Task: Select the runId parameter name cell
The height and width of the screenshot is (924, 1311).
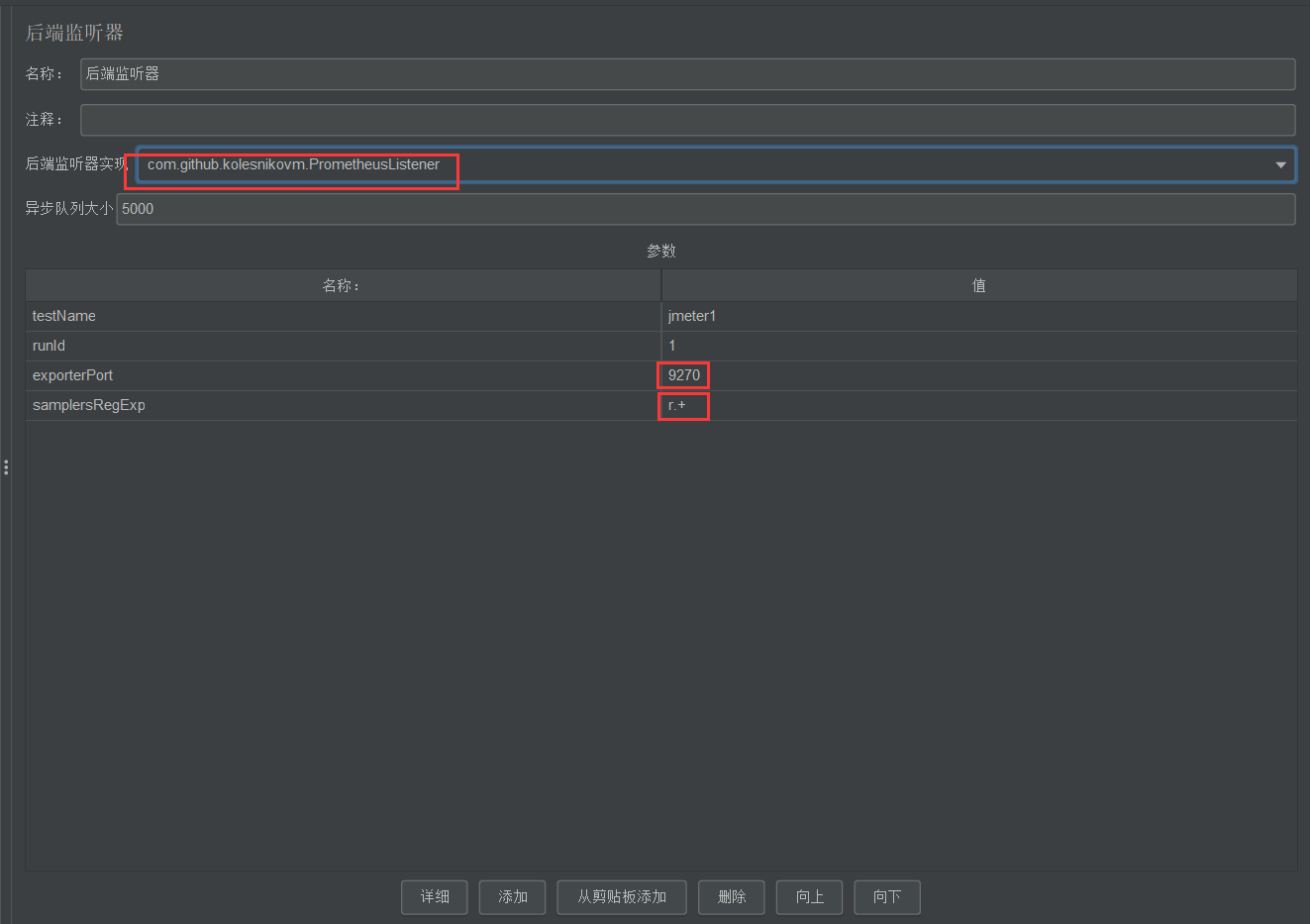Action: [x=343, y=346]
